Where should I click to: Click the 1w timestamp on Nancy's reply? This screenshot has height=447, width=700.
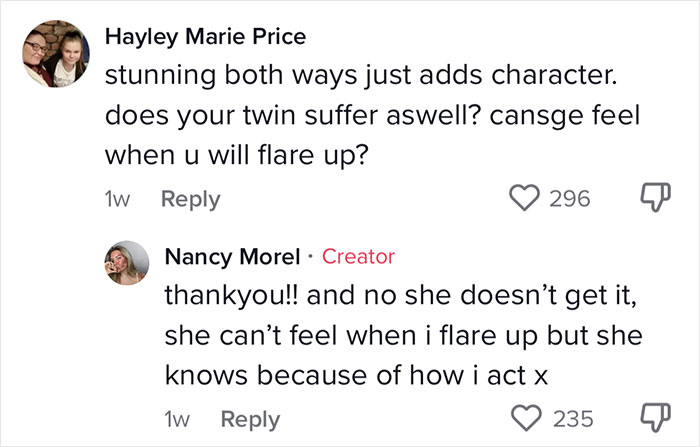pos(178,419)
